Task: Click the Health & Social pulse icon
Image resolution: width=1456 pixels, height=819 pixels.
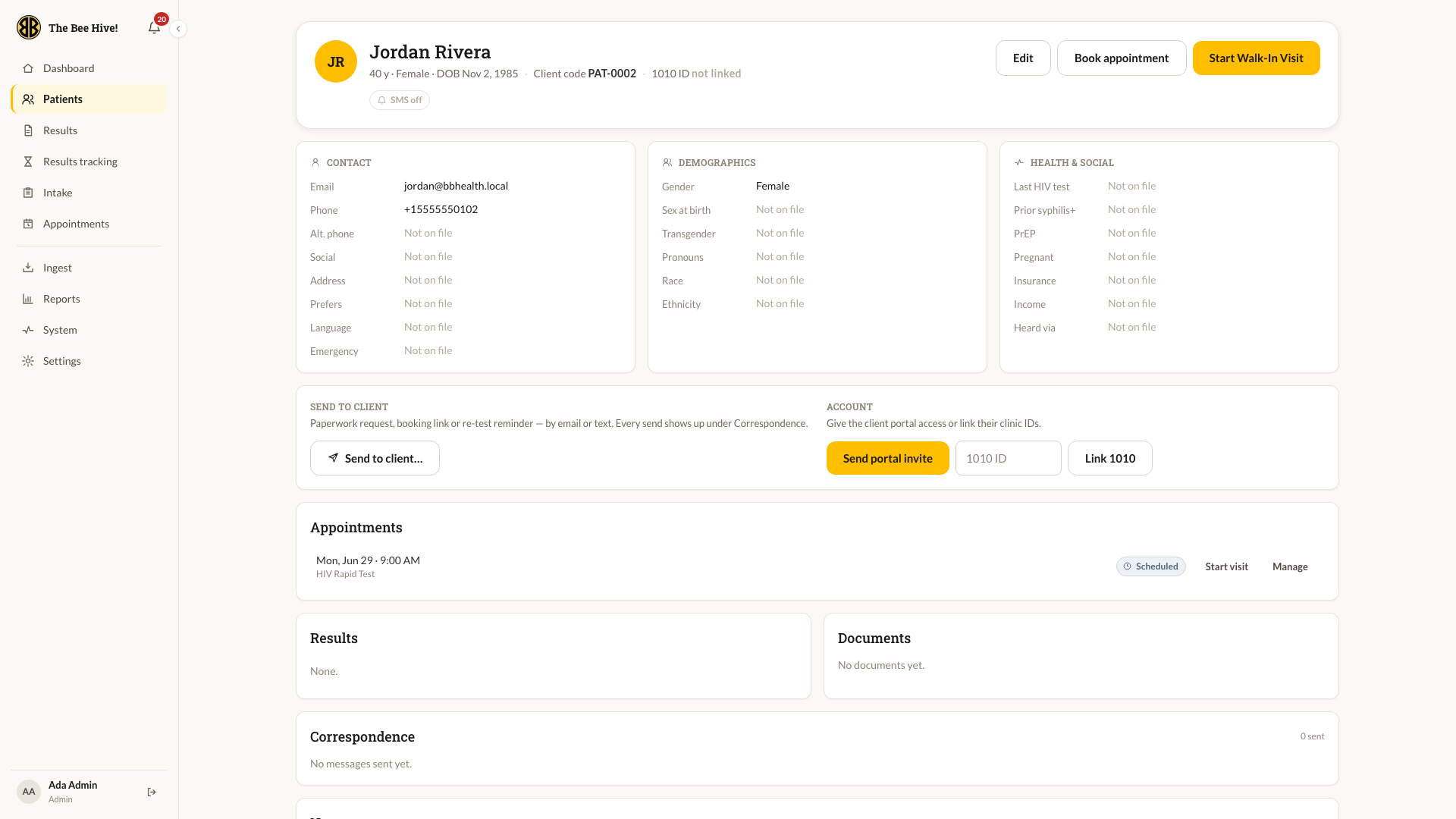Action: 1019,162
